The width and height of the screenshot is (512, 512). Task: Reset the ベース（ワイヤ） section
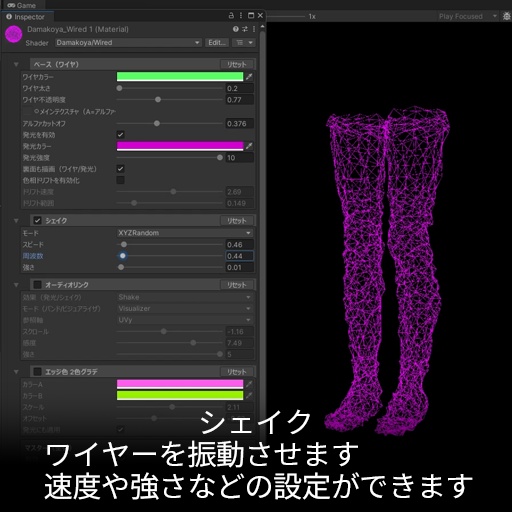click(237, 64)
